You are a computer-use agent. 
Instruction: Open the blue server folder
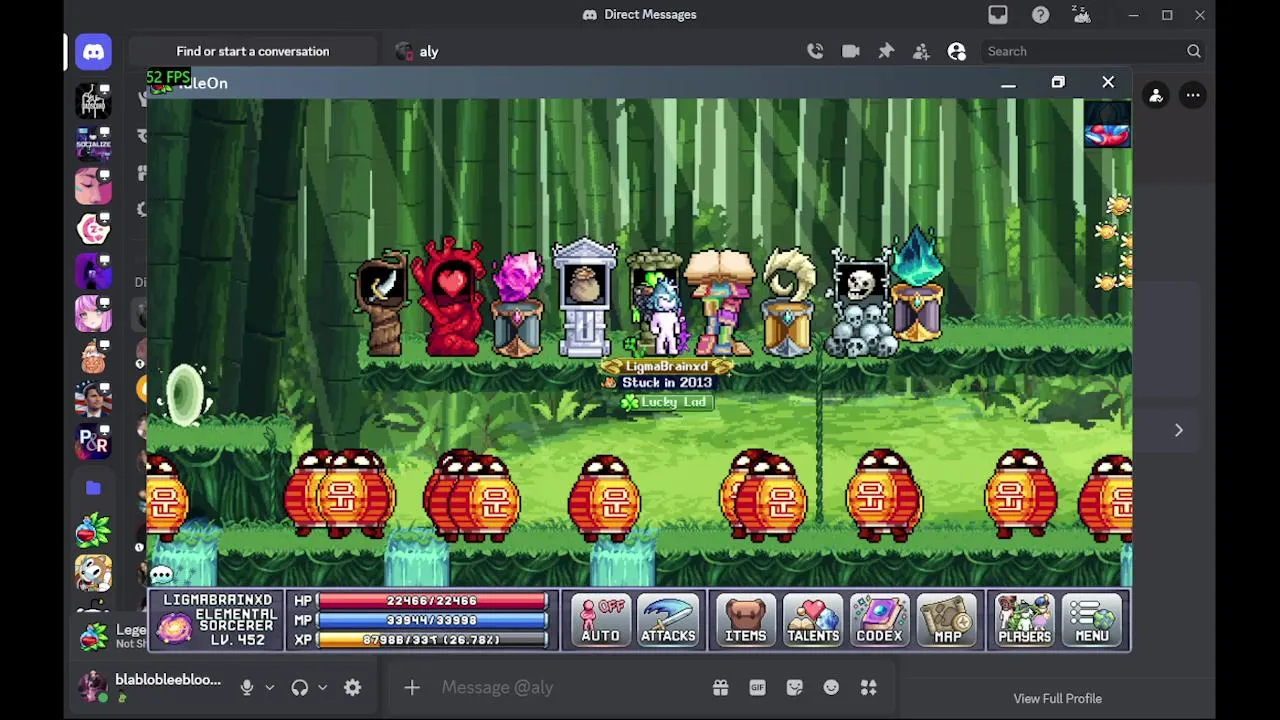tap(93, 487)
